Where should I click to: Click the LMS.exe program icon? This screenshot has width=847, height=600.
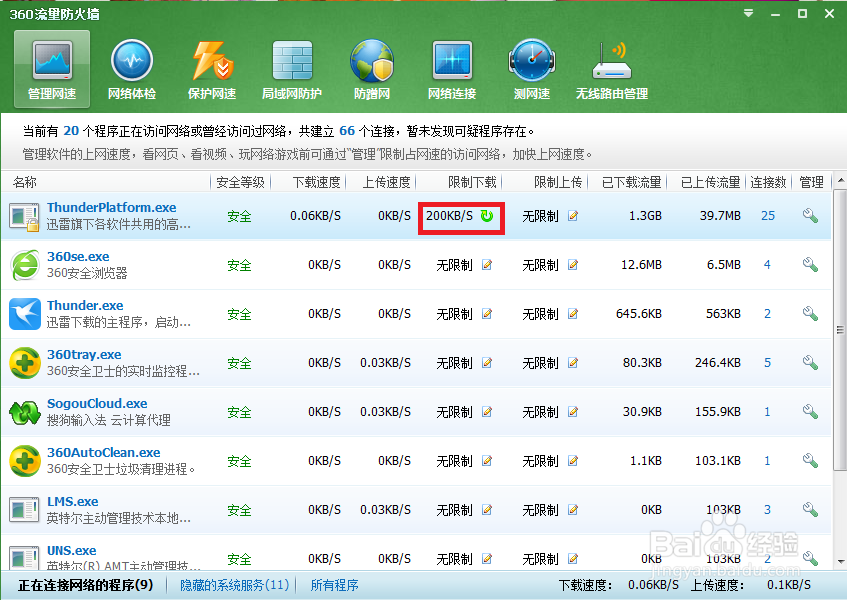(x=24, y=510)
